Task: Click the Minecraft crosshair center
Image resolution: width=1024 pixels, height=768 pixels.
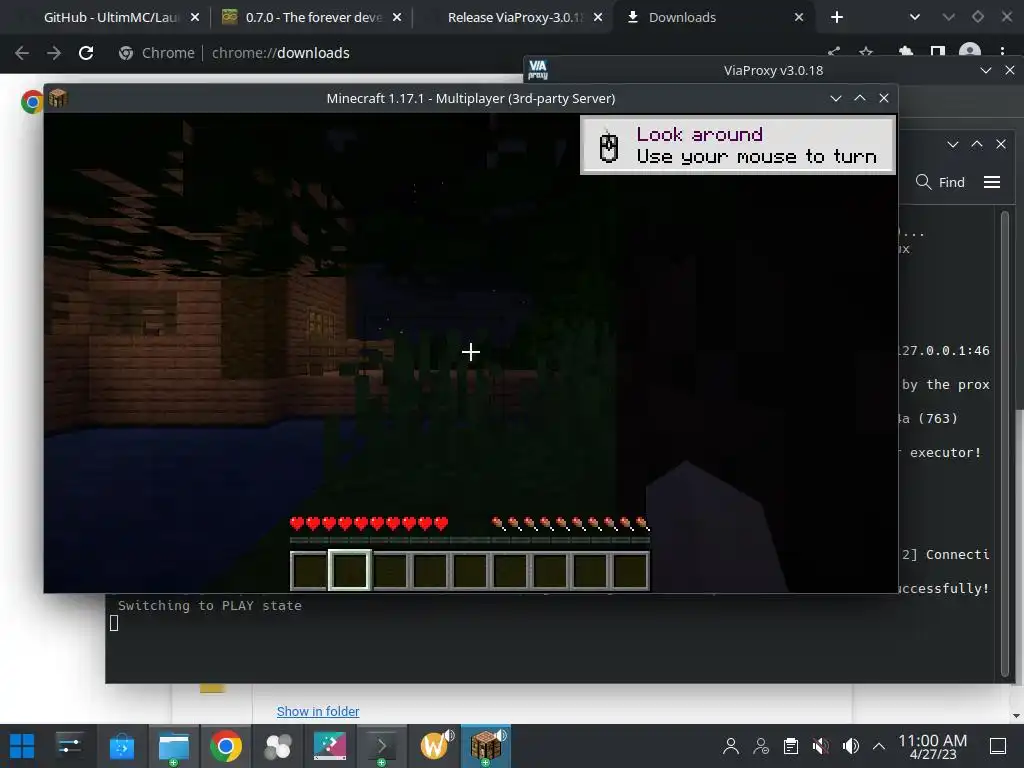Action: point(470,352)
